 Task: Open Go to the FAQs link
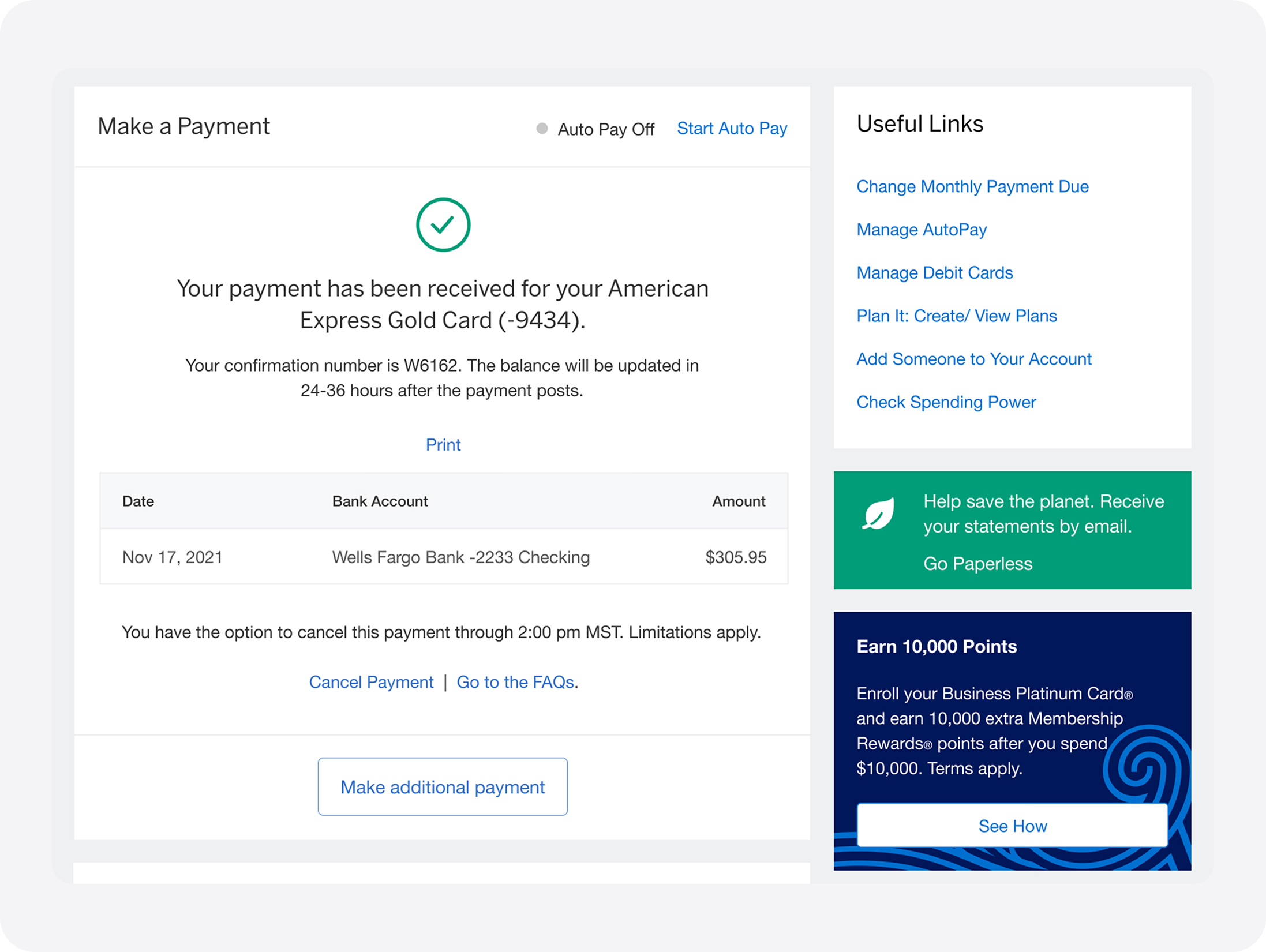[x=515, y=682]
